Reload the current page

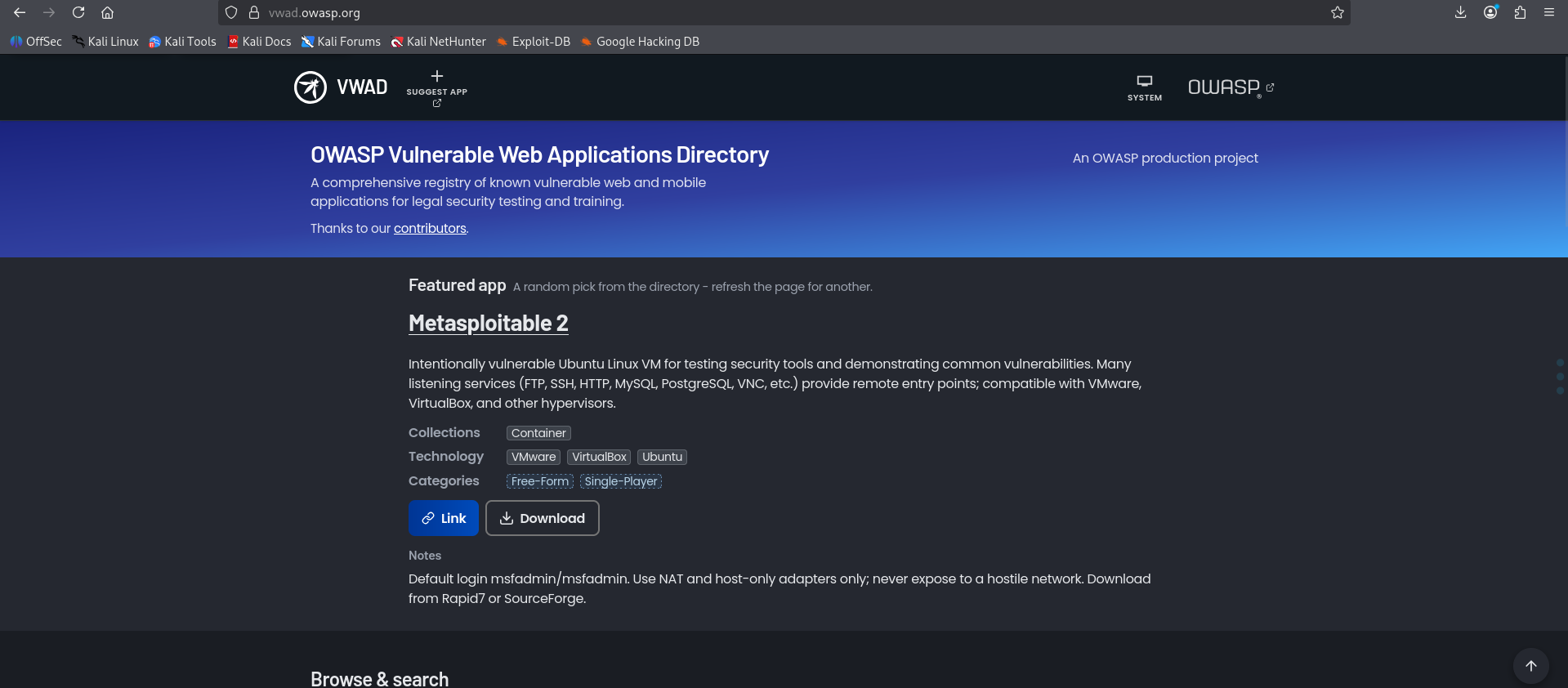[78, 12]
